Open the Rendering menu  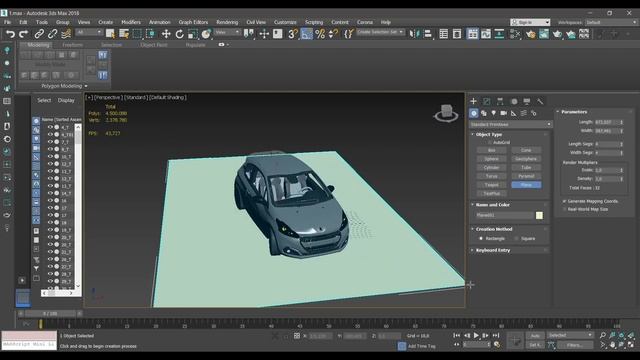(227, 22)
